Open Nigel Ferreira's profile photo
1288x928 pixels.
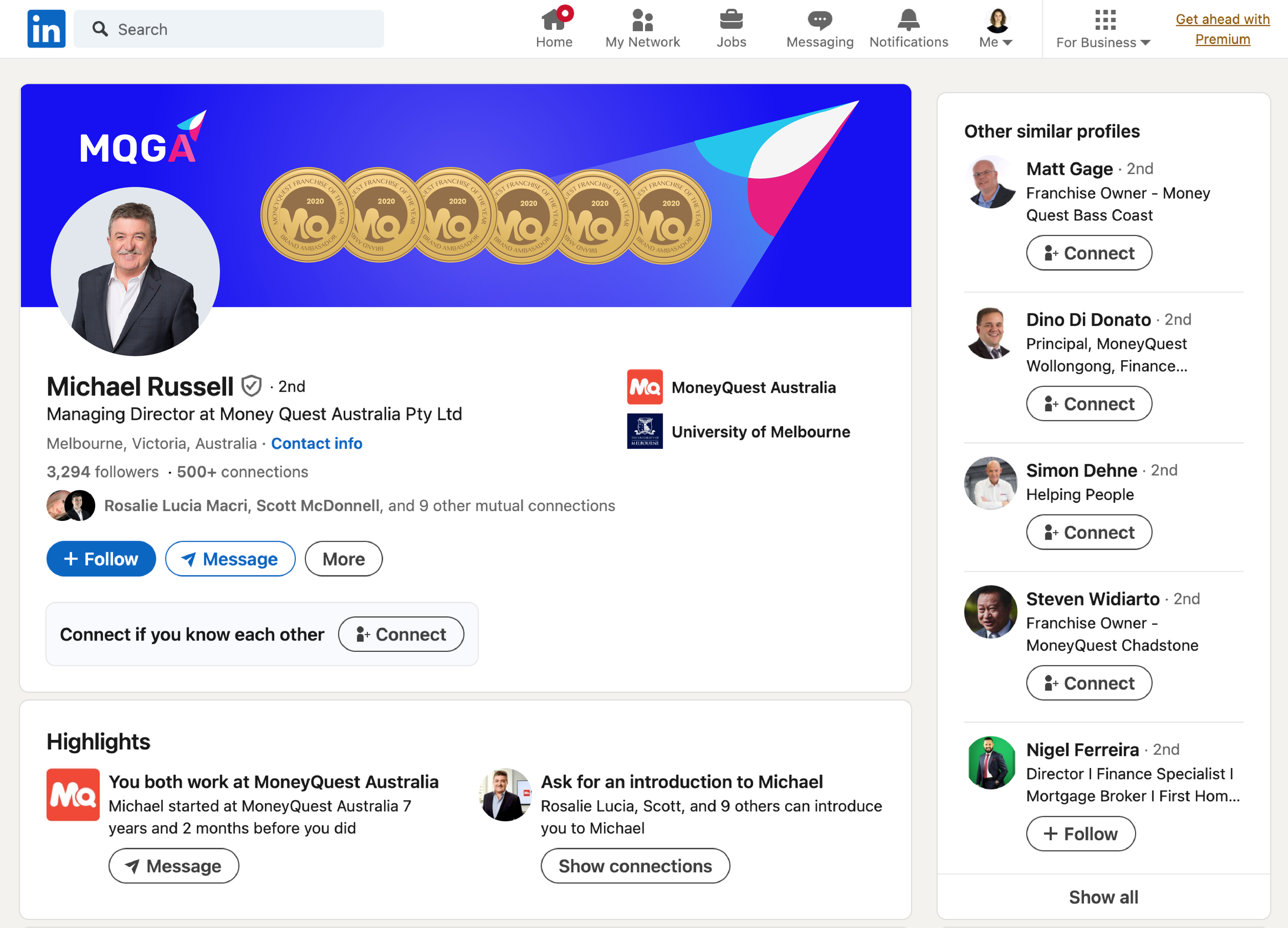tap(990, 763)
